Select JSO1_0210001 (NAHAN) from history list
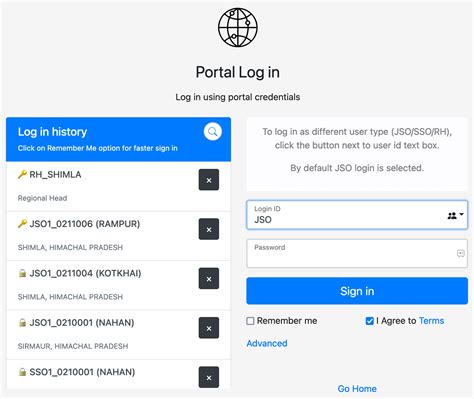Screen dimensions: 474x399 118,335
